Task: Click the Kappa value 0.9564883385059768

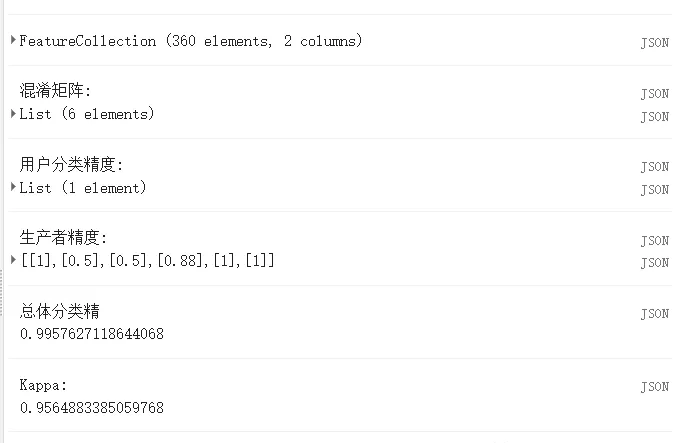Action: pyautogui.click(x=92, y=407)
